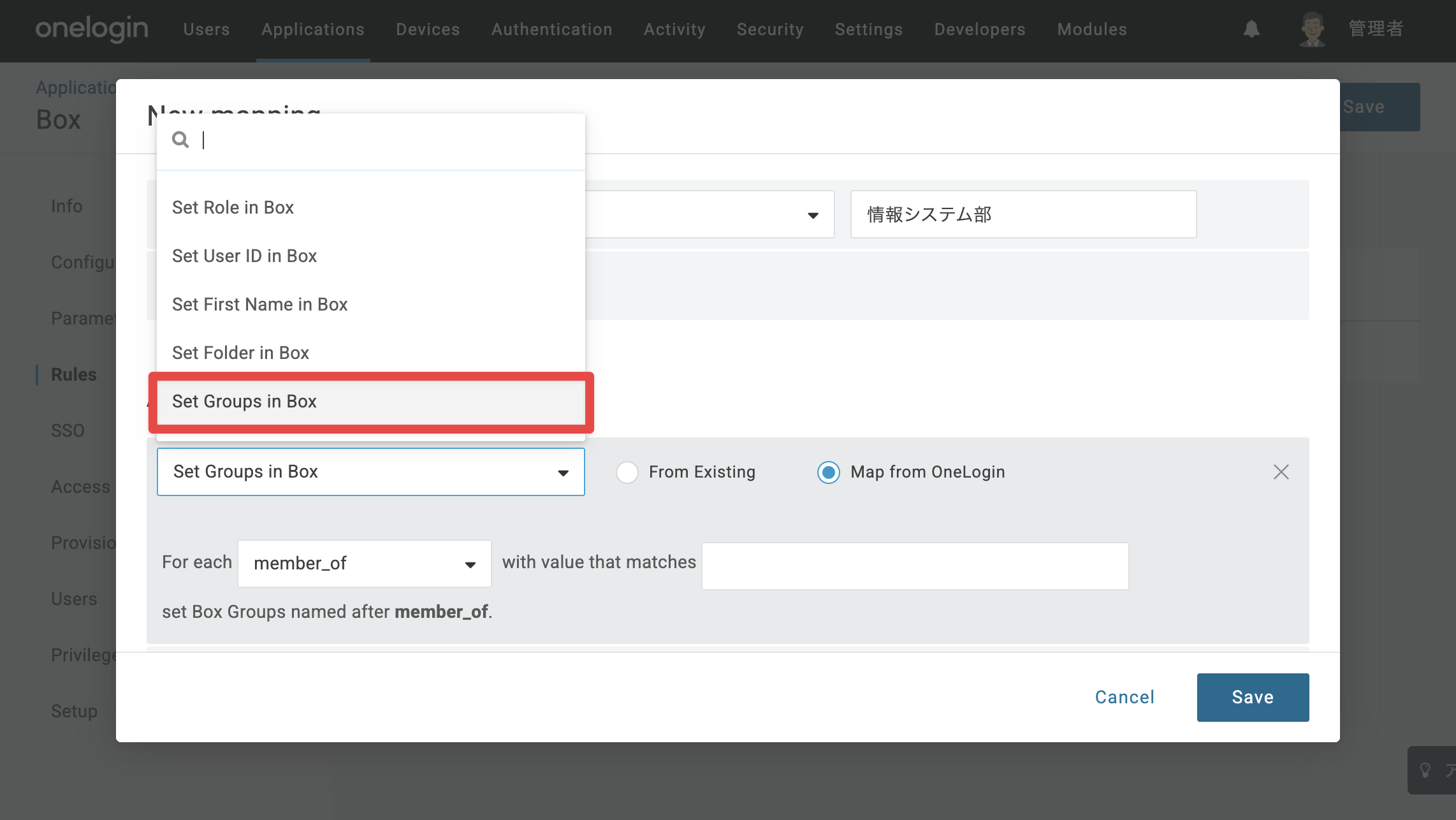Switch to the Rules side tab

tap(74, 374)
